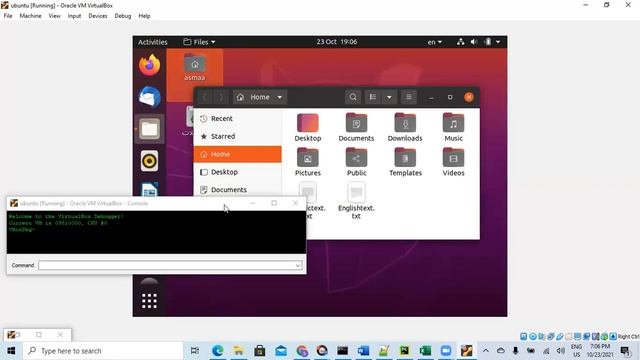Open Task View on Windows taskbar
Viewport: 640px width, 360px height.
(x=195, y=351)
